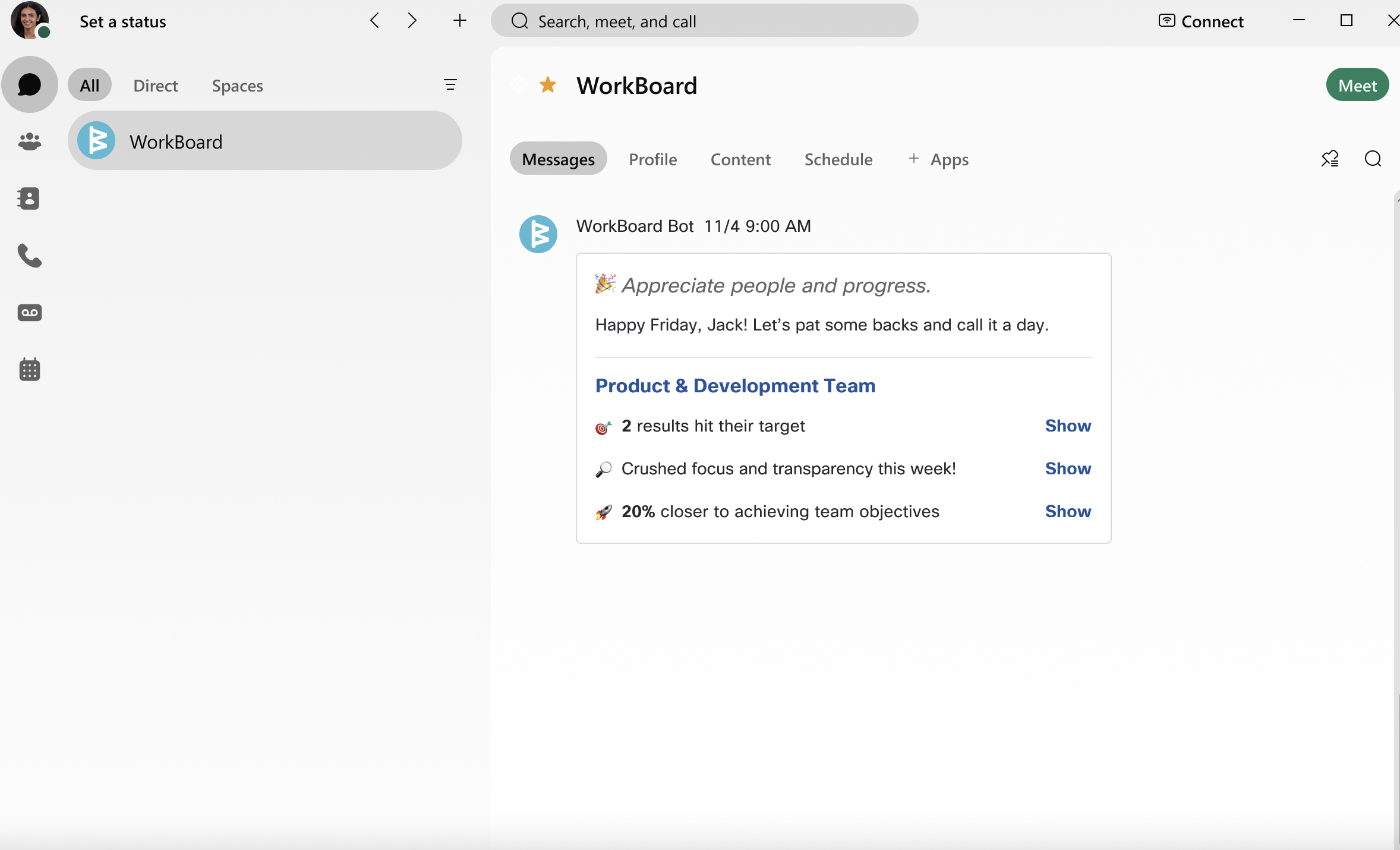This screenshot has width=1400, height=850.
Task: Open space settings gear beside WorkBoard title
Action: (x=519, y=85)
